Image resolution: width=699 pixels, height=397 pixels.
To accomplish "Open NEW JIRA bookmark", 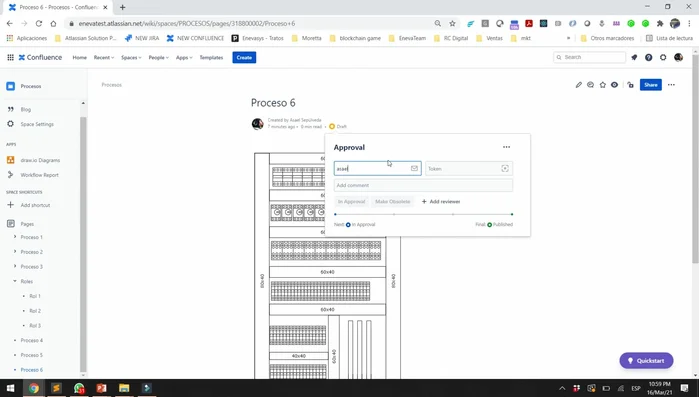I will (142, 38).
